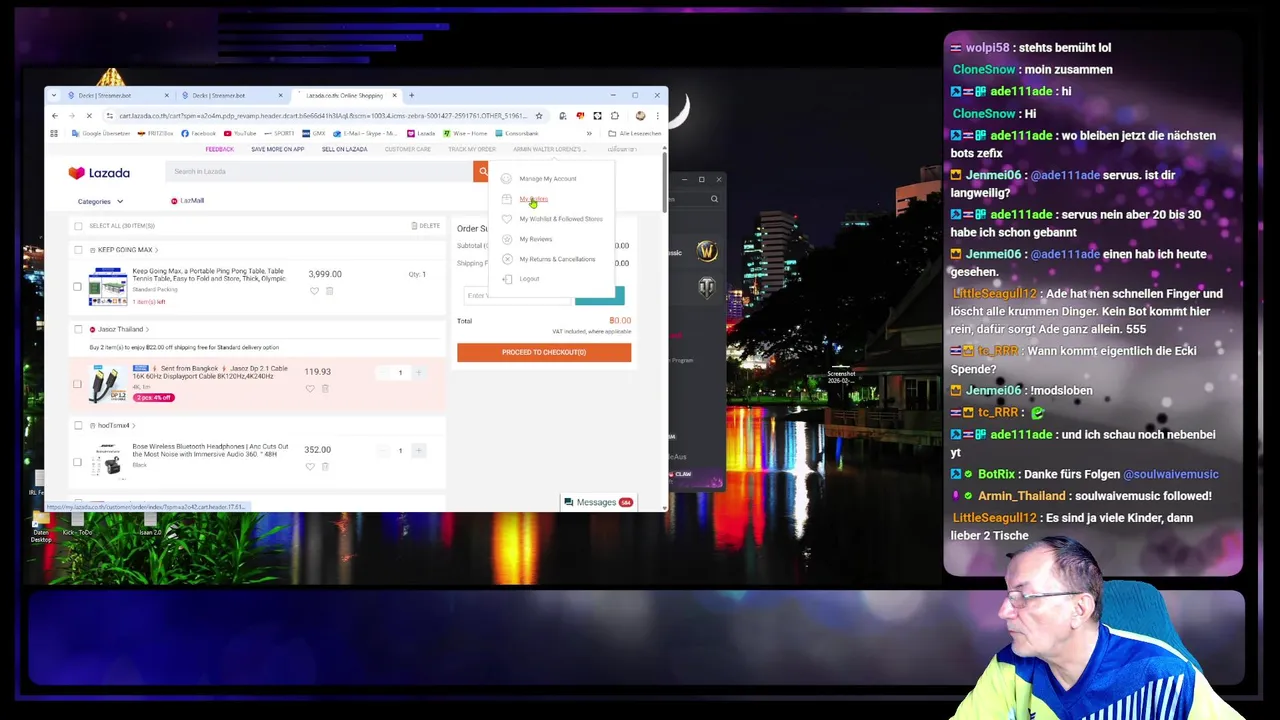The height and width of the screenshot is (720, 1280).
Task: Check the hodTsmx4 store checkbox
Action: (78, 425)
